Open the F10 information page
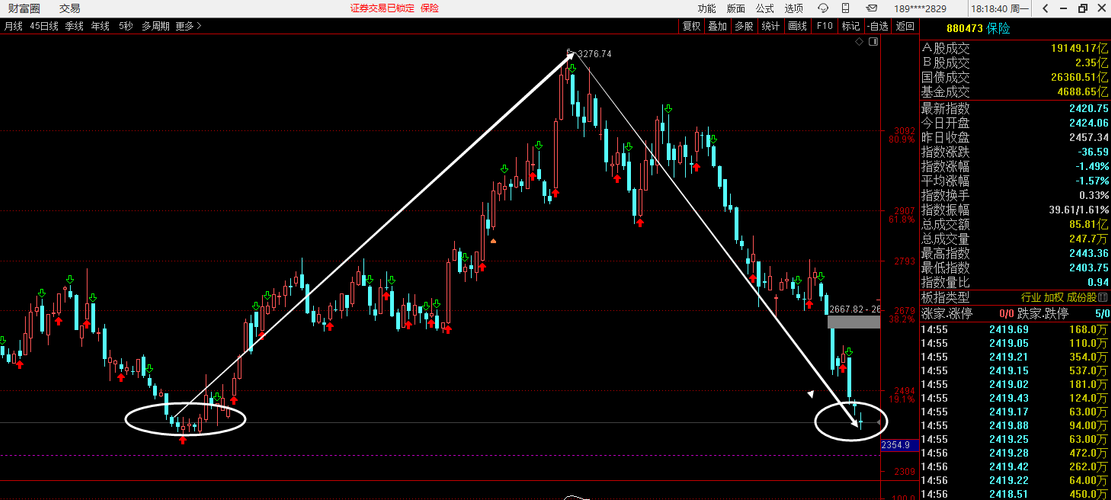Image resolution: width=1111 pixels, height=500 pixels. pos(824,26)
